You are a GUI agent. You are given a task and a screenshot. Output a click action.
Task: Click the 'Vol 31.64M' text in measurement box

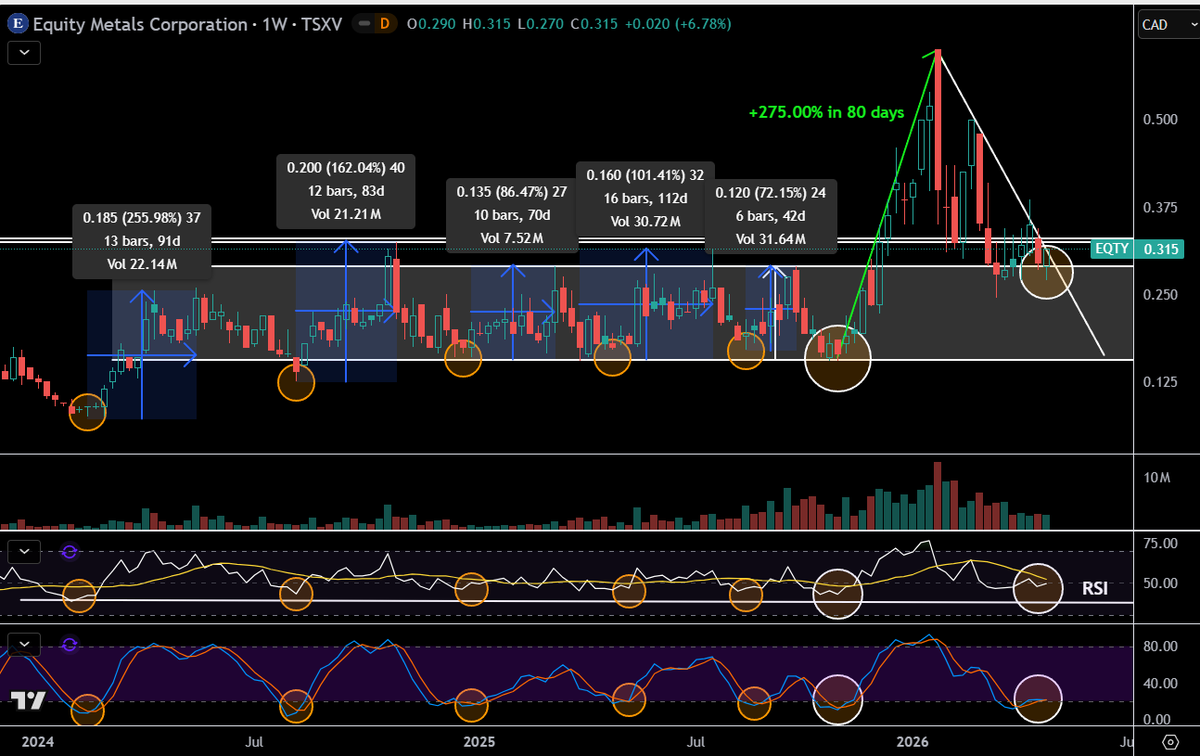[770, 239]
